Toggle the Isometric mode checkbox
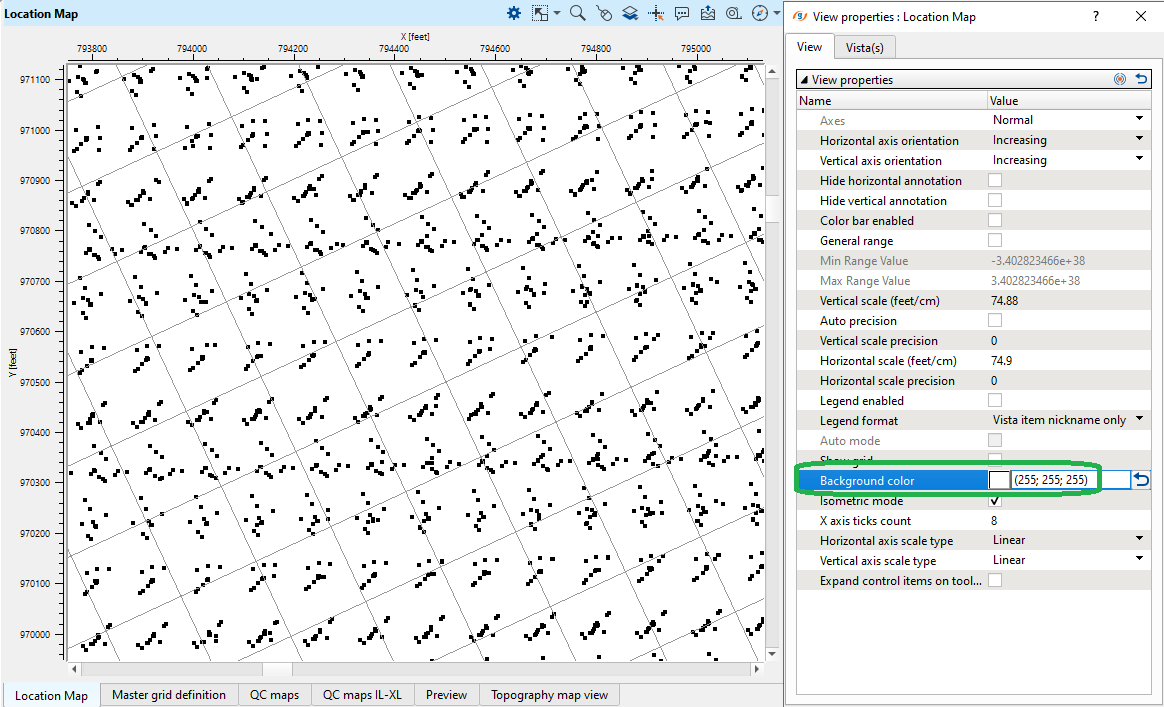 (995, 501)
